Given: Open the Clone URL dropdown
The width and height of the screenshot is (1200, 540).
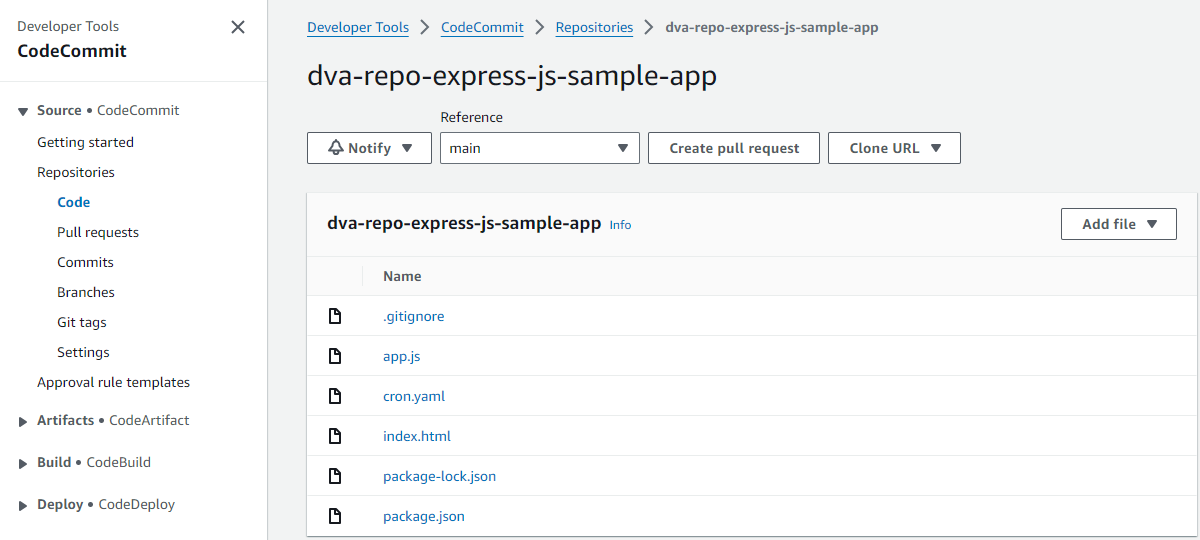Looking at the screenshot, I should click(894, 148).
